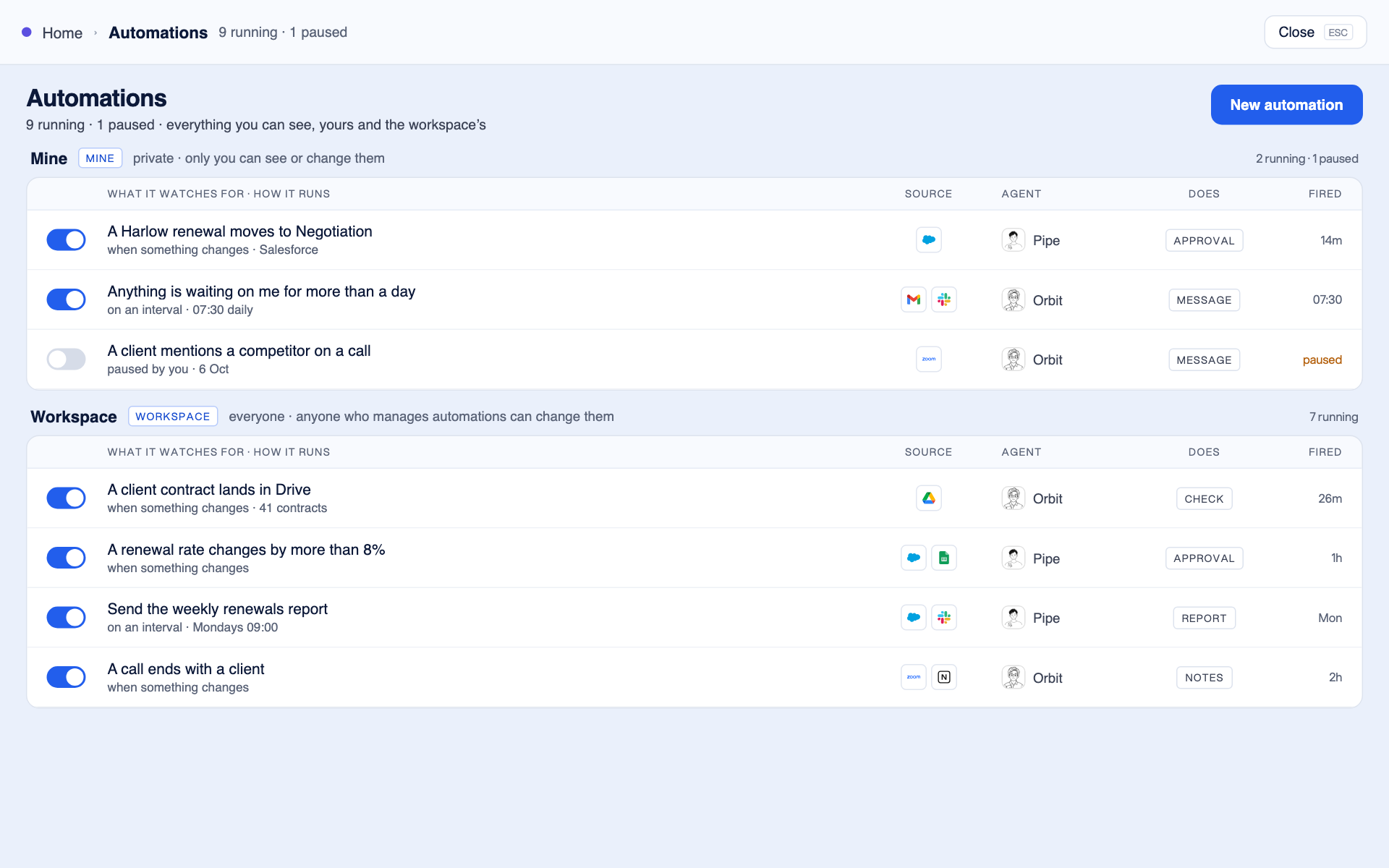Click Notion icon in call ends row
The width and height of the screenshot is (1389, 868).
[944, 677]
